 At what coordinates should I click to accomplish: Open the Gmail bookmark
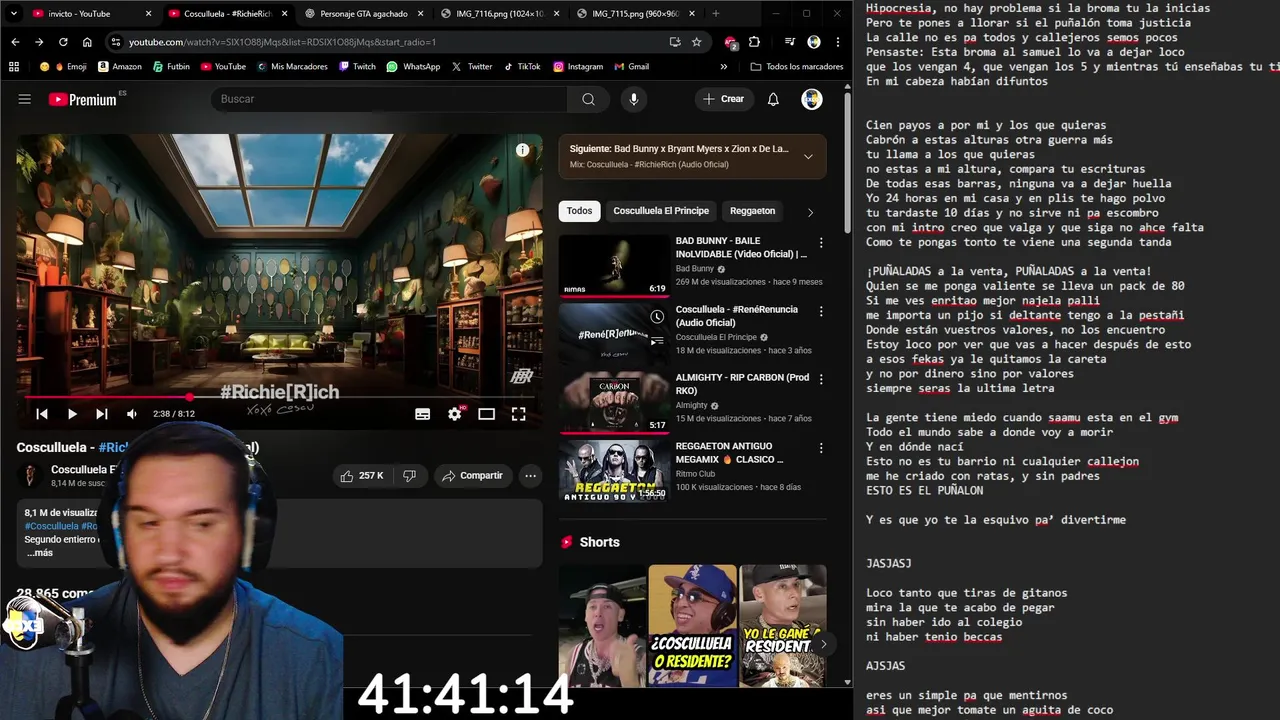coord(630,67)
